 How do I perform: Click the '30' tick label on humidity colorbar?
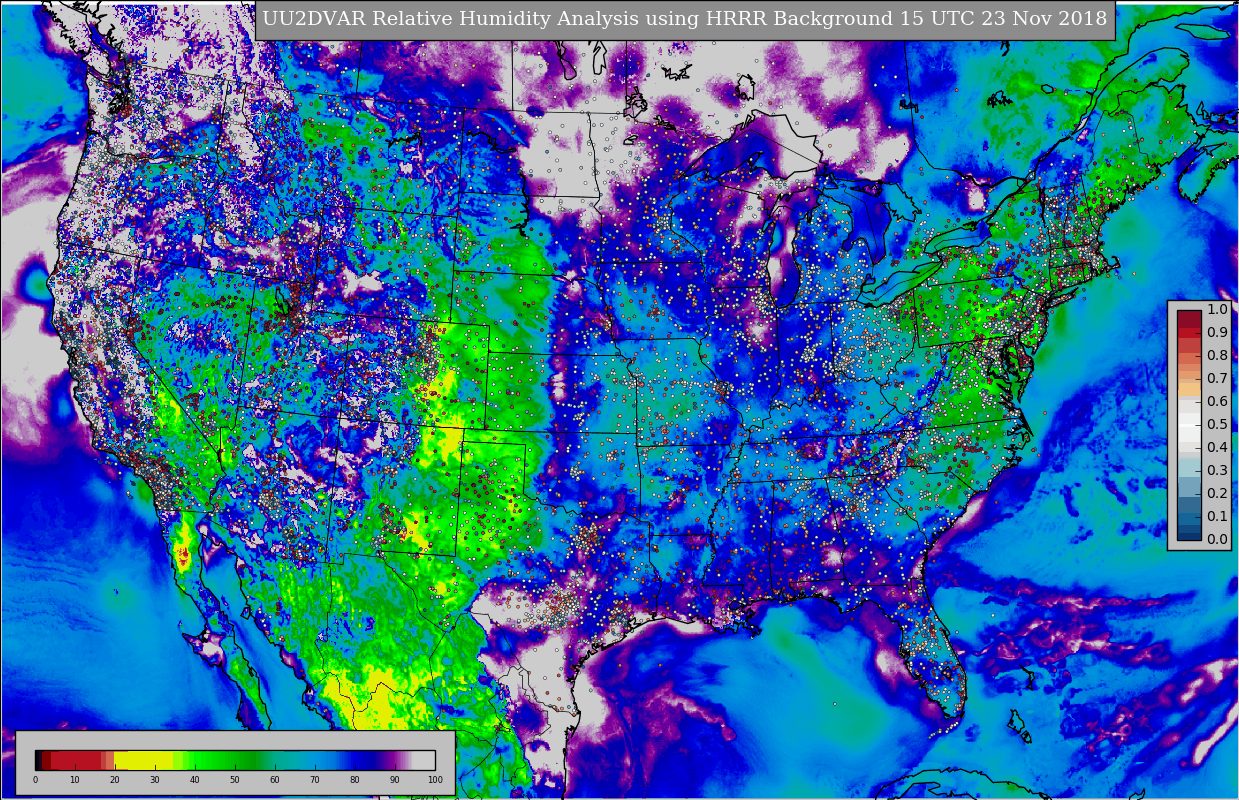point(155,780)
